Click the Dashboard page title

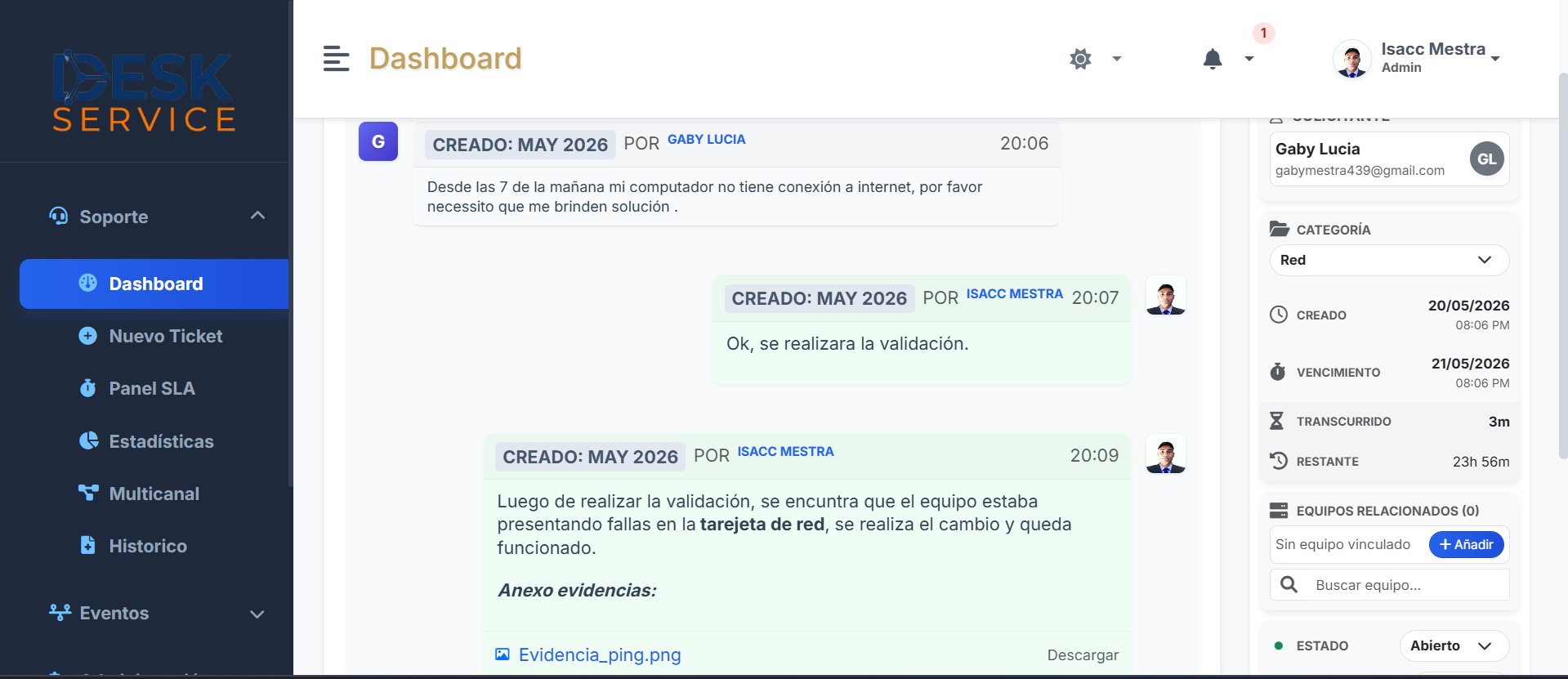point(445,59)
